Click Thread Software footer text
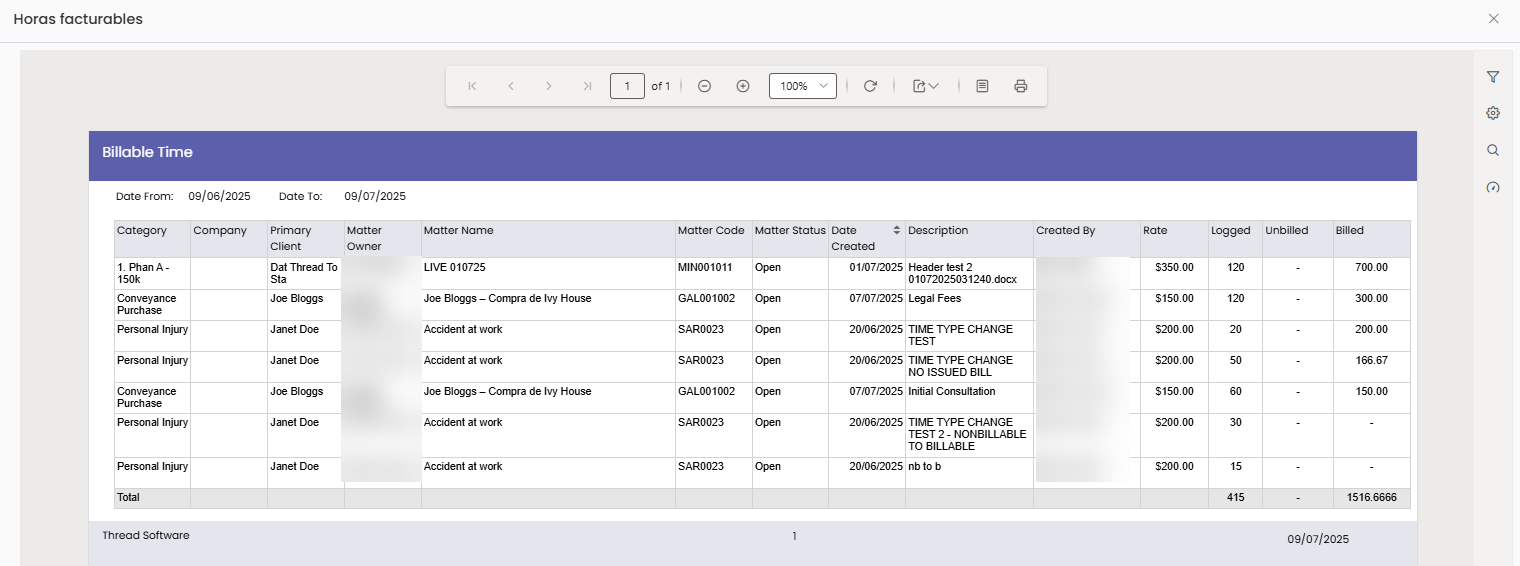1520x566 pixels. point(146,536)
